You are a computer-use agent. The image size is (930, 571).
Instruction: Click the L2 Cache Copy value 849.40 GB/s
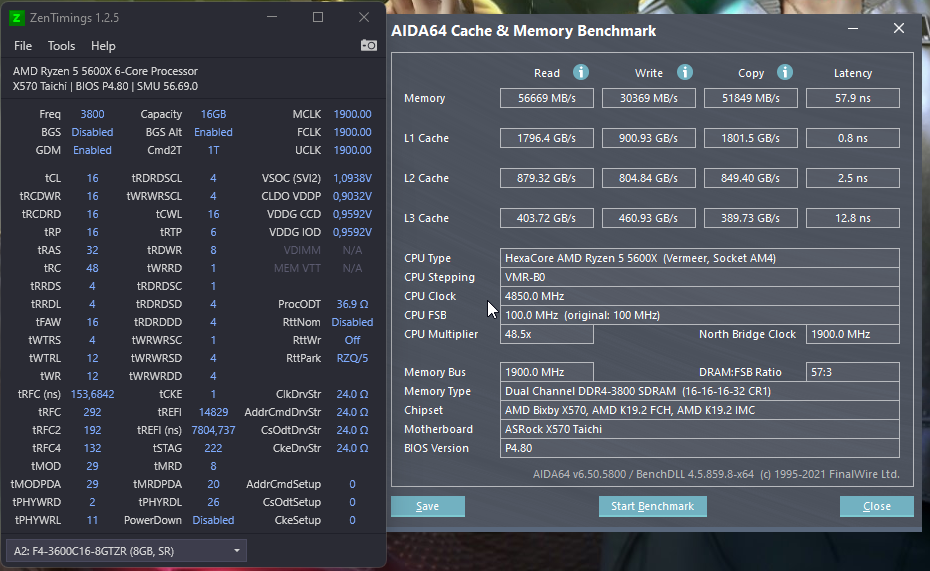click(751, 178)
